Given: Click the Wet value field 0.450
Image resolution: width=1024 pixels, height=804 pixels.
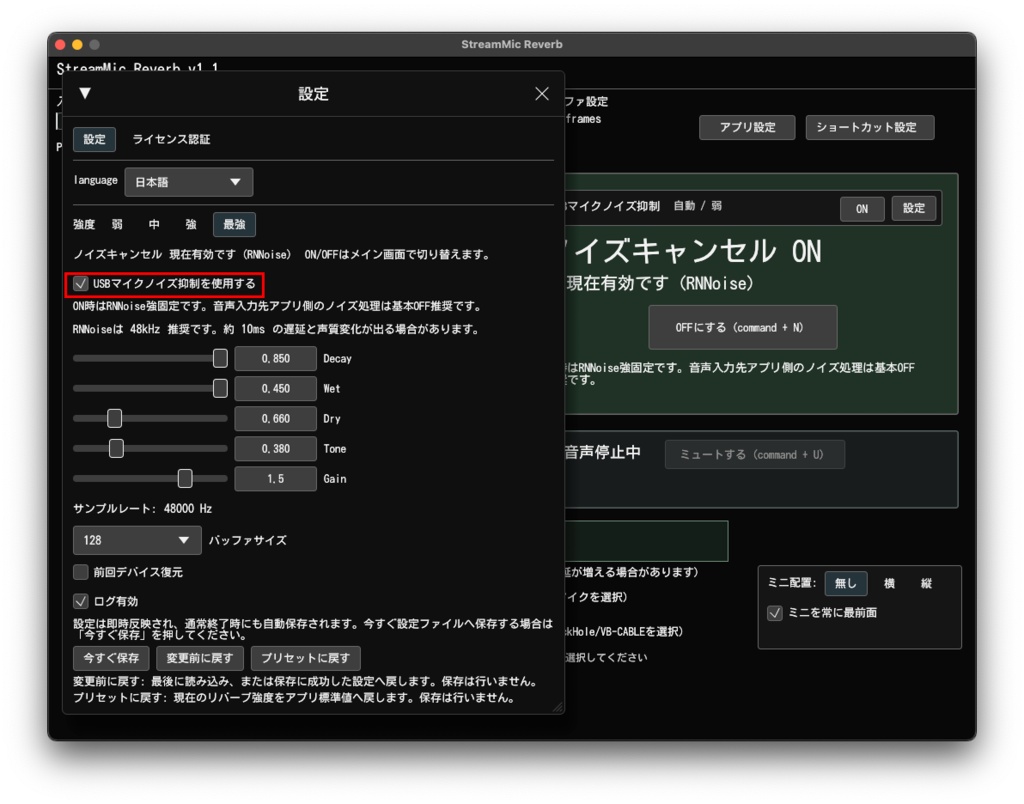Looking at the screenshot, I should (276, 389).
